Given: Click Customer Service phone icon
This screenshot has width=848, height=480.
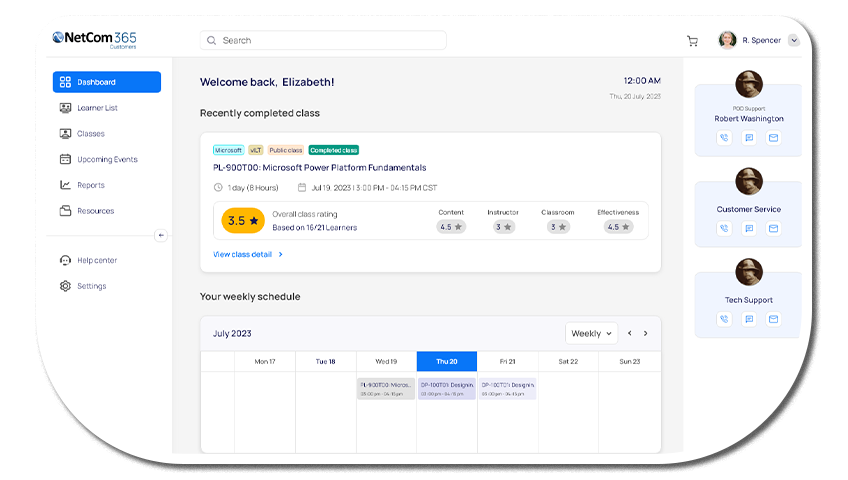Looking at the screenshot, I should point(724,229).
